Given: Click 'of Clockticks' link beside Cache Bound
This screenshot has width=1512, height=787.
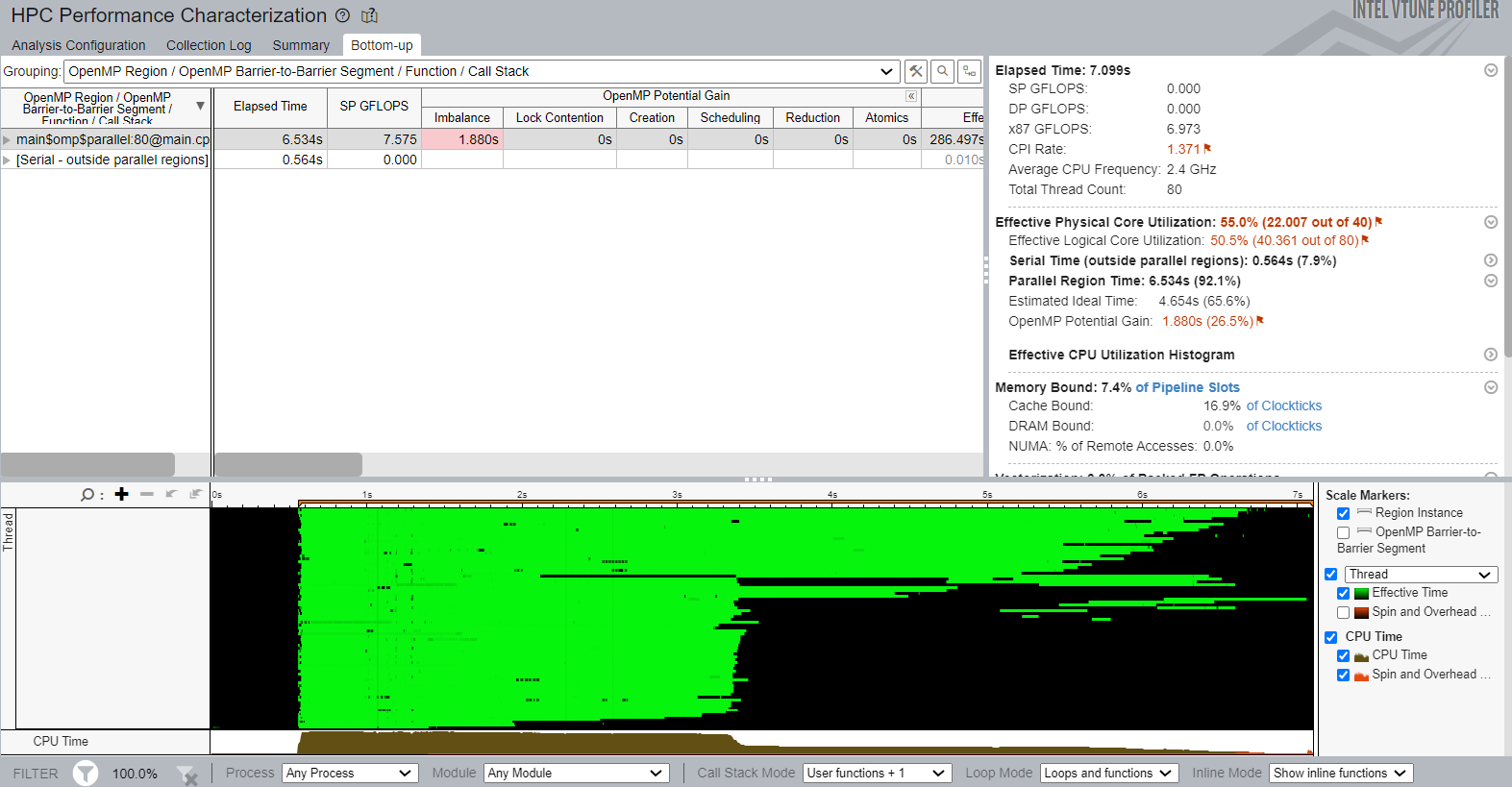Looking at the screenshot, I should (x=1284, y=406).
